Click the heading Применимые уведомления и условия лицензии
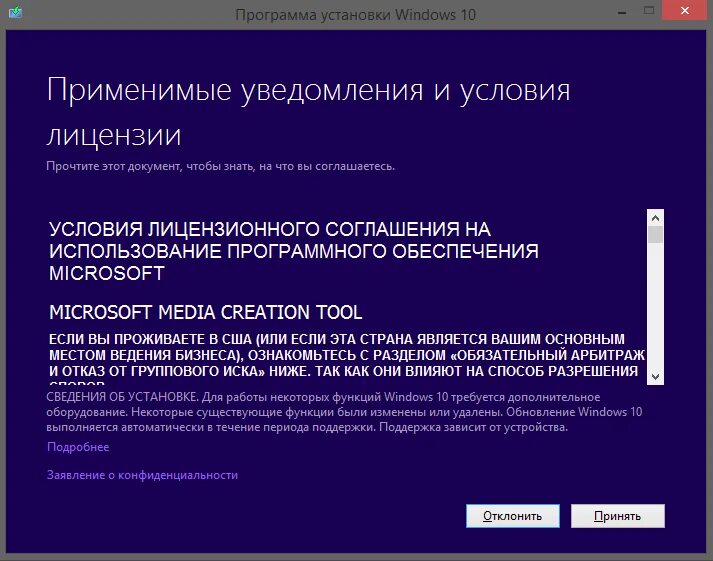This screenshot has width=713, height=561. point(308,112)
